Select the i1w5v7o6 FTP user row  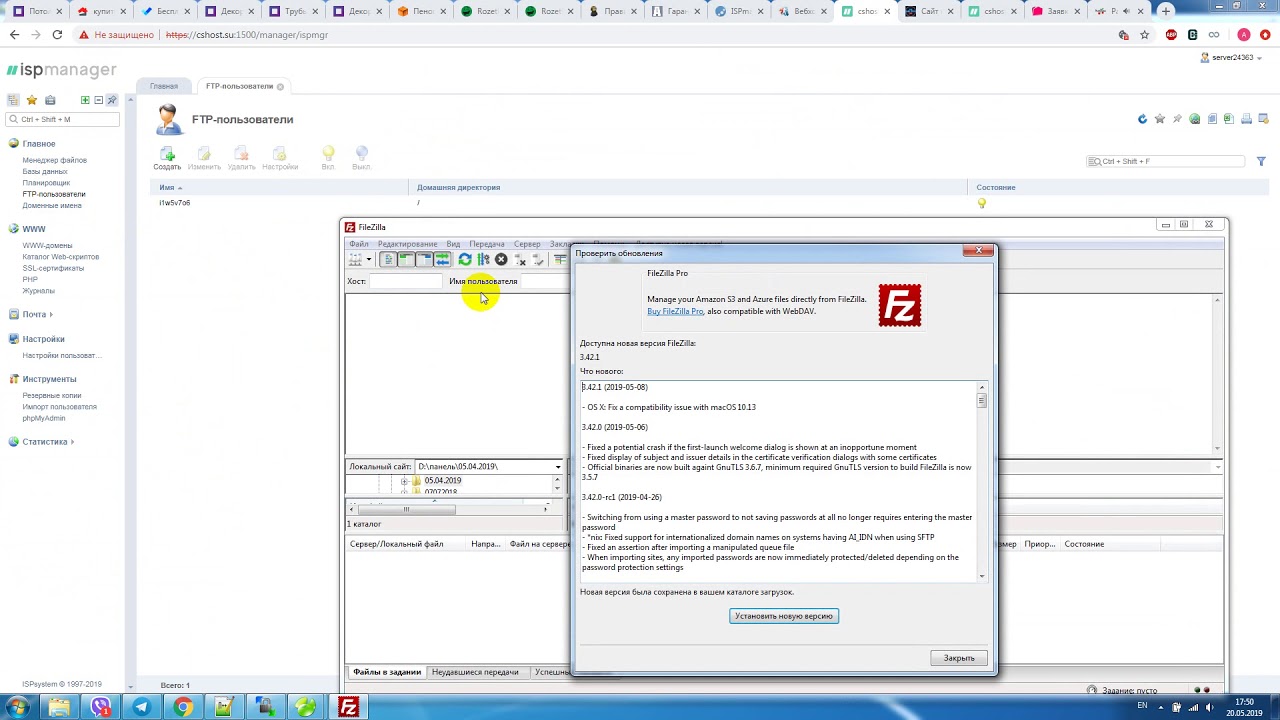[710, 203]
